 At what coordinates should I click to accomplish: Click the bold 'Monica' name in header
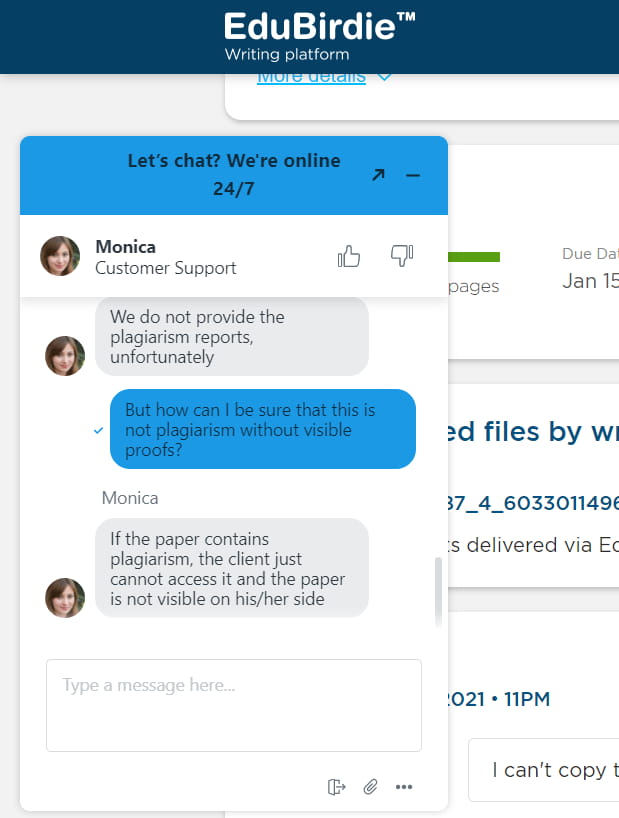tap(126, 246)
